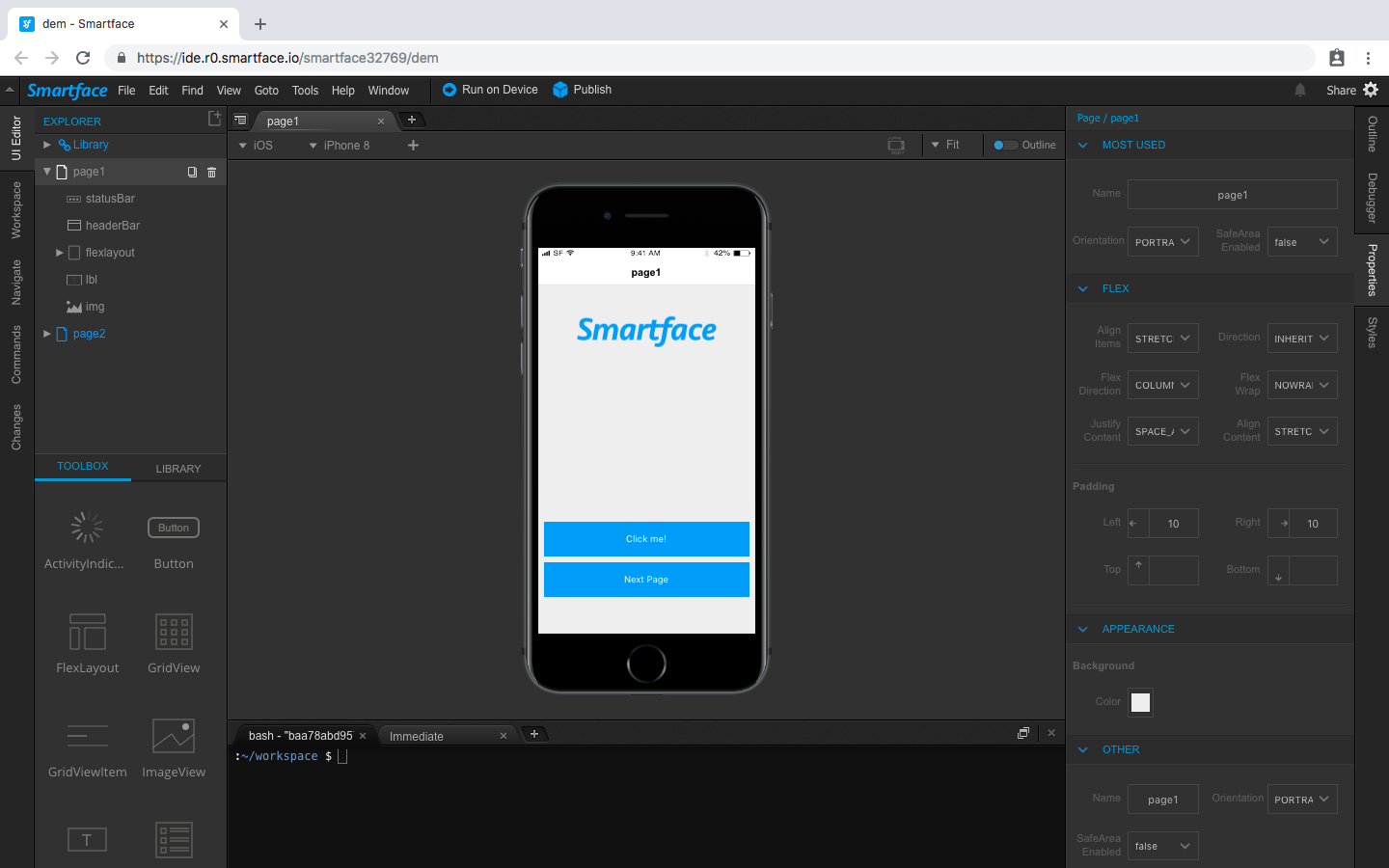
Task: Collapse the FLEX section
Action: [1083, 288]
